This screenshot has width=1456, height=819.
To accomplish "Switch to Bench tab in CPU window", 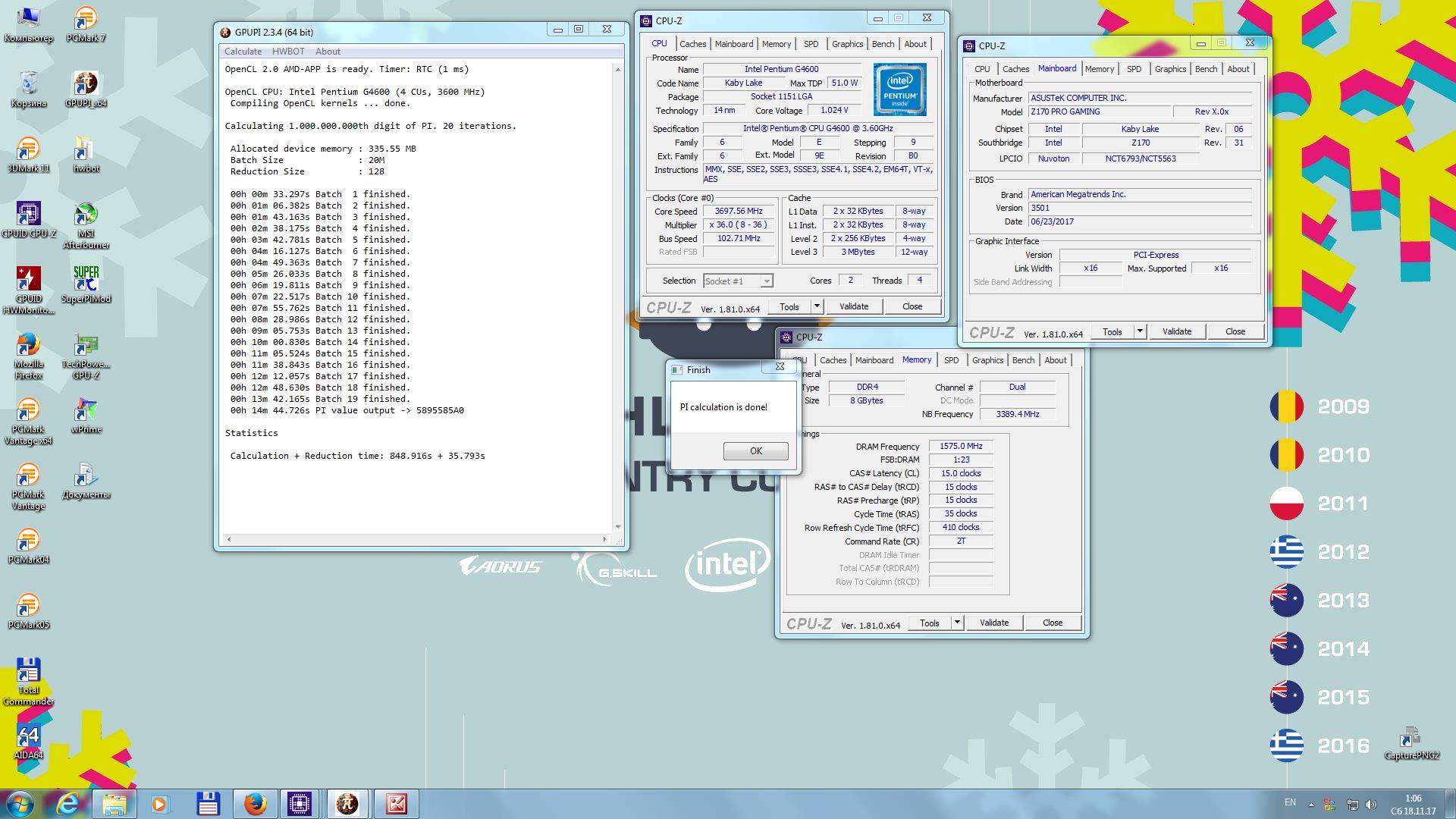I will [x=883, y=44].
